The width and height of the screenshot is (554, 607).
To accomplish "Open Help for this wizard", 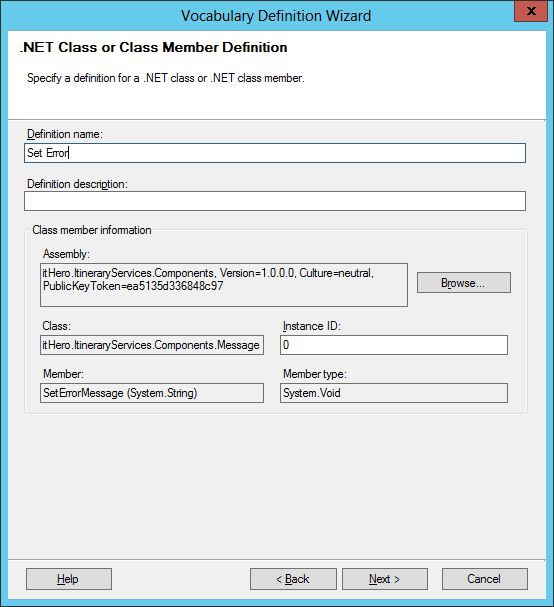I will (69, 579).
